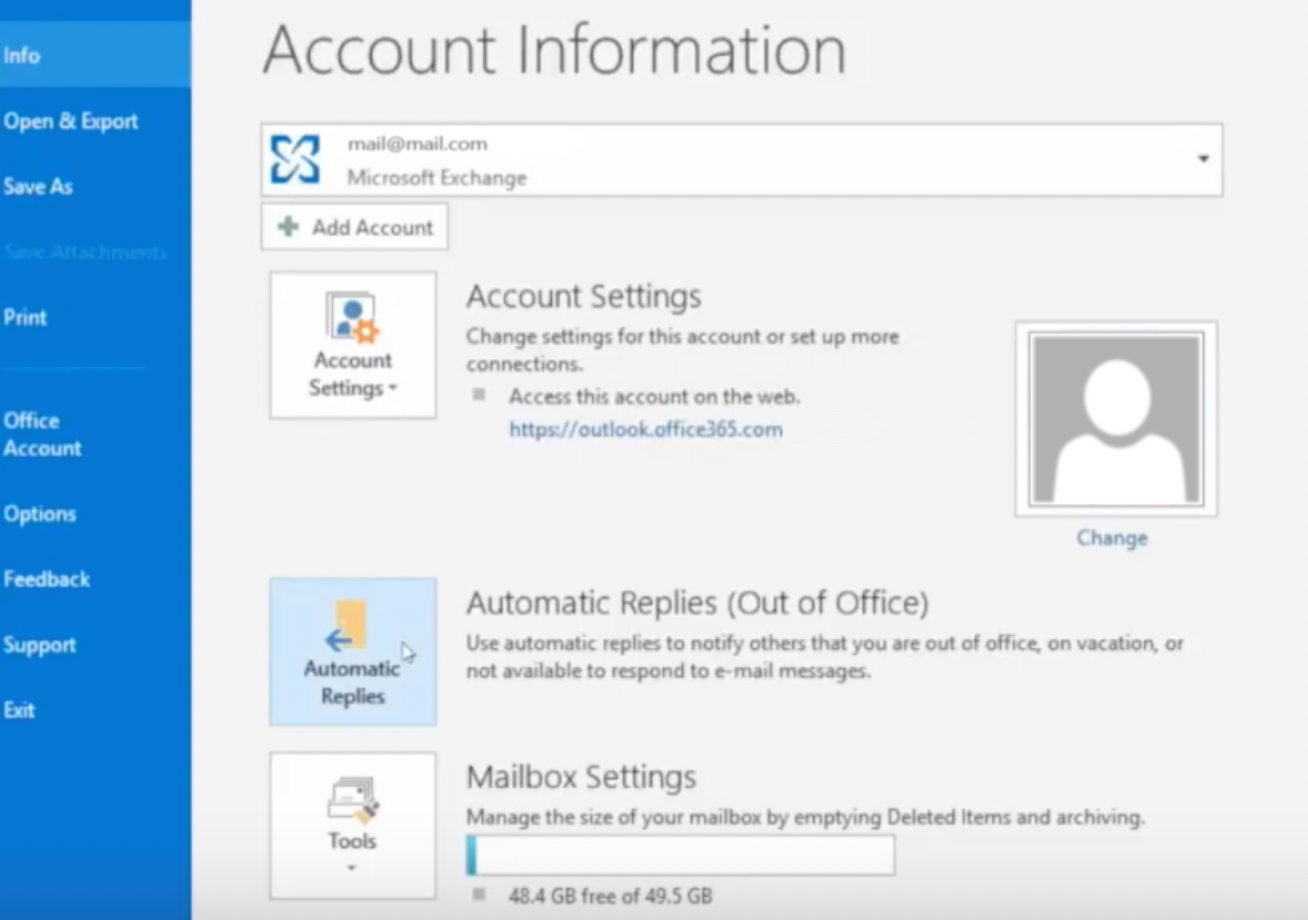Expand the mail@mail.com account dropdown arrow
The image size is (1308, 920).
coord(1203,159)
